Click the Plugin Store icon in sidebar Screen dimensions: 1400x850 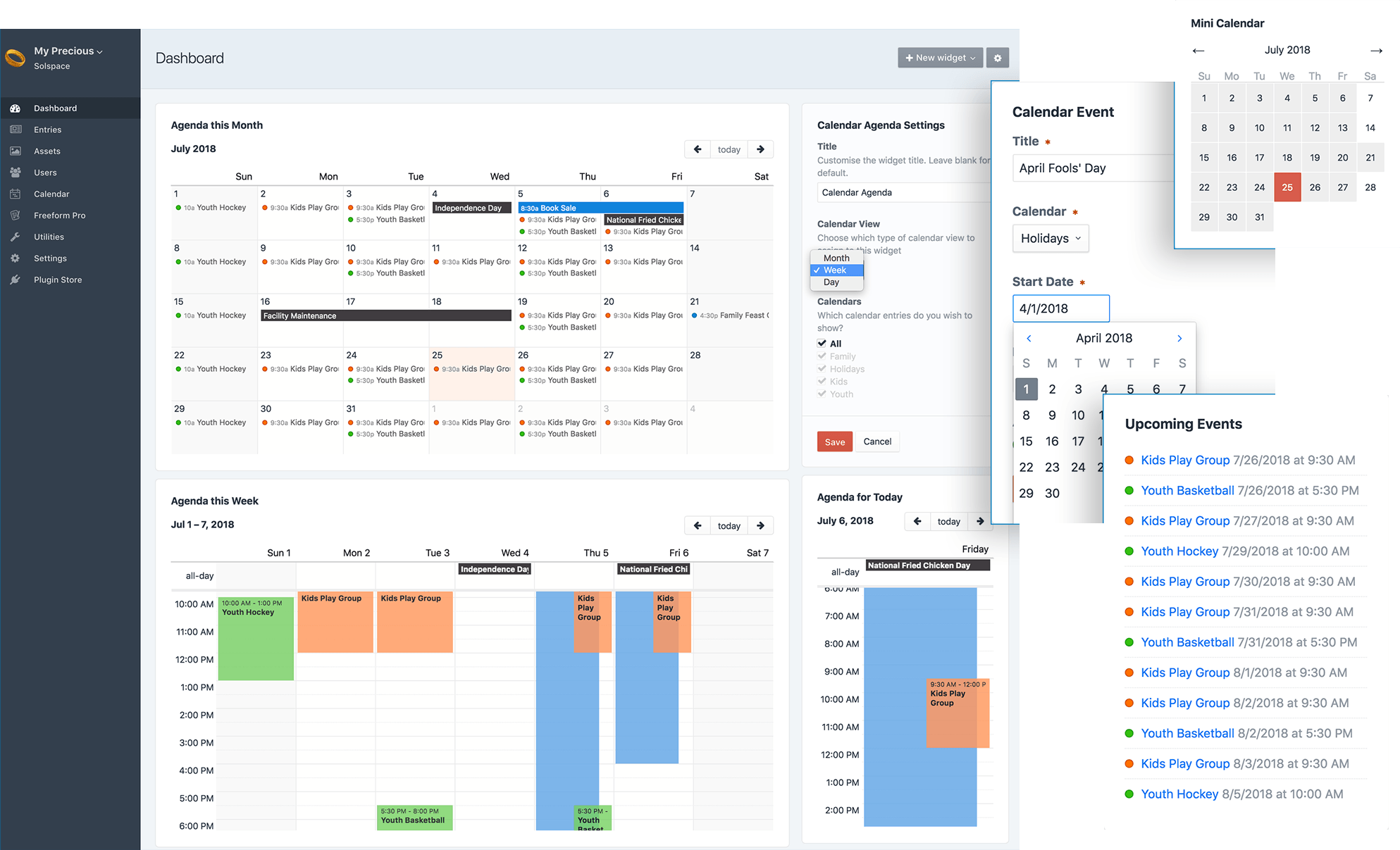pos(16,280)
